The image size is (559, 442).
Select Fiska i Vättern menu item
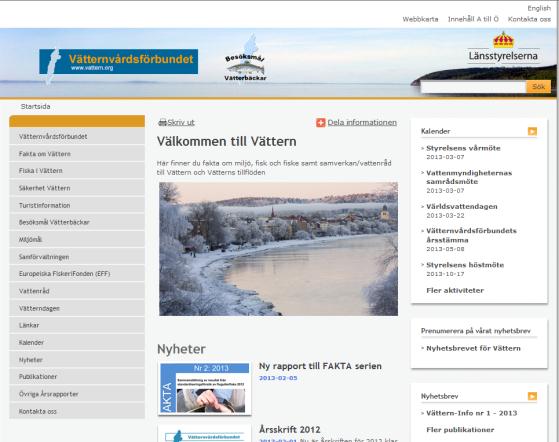point(77,171)
